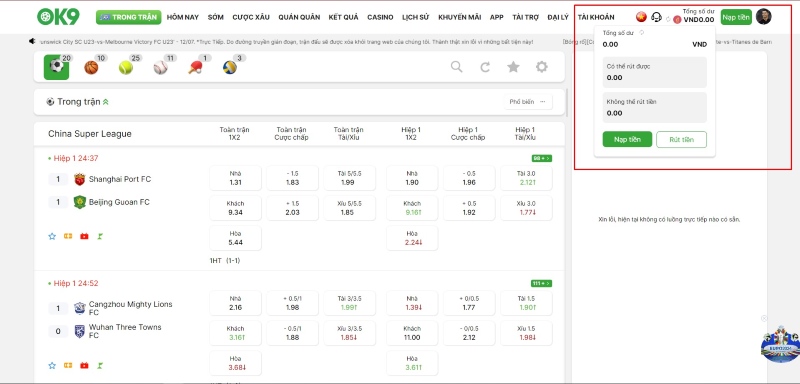Screen dimensions: 800x384
Task: Open the magnifier search icon
Action: click(x=457, y=67)
